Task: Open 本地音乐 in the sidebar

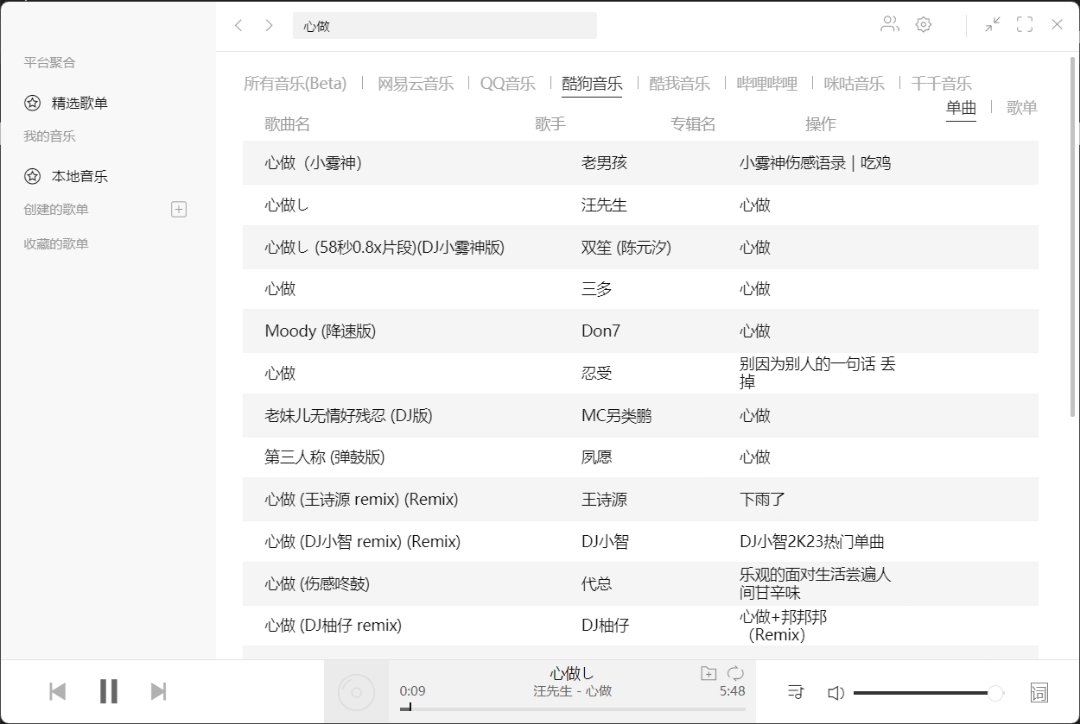Action: pos(80,176)
